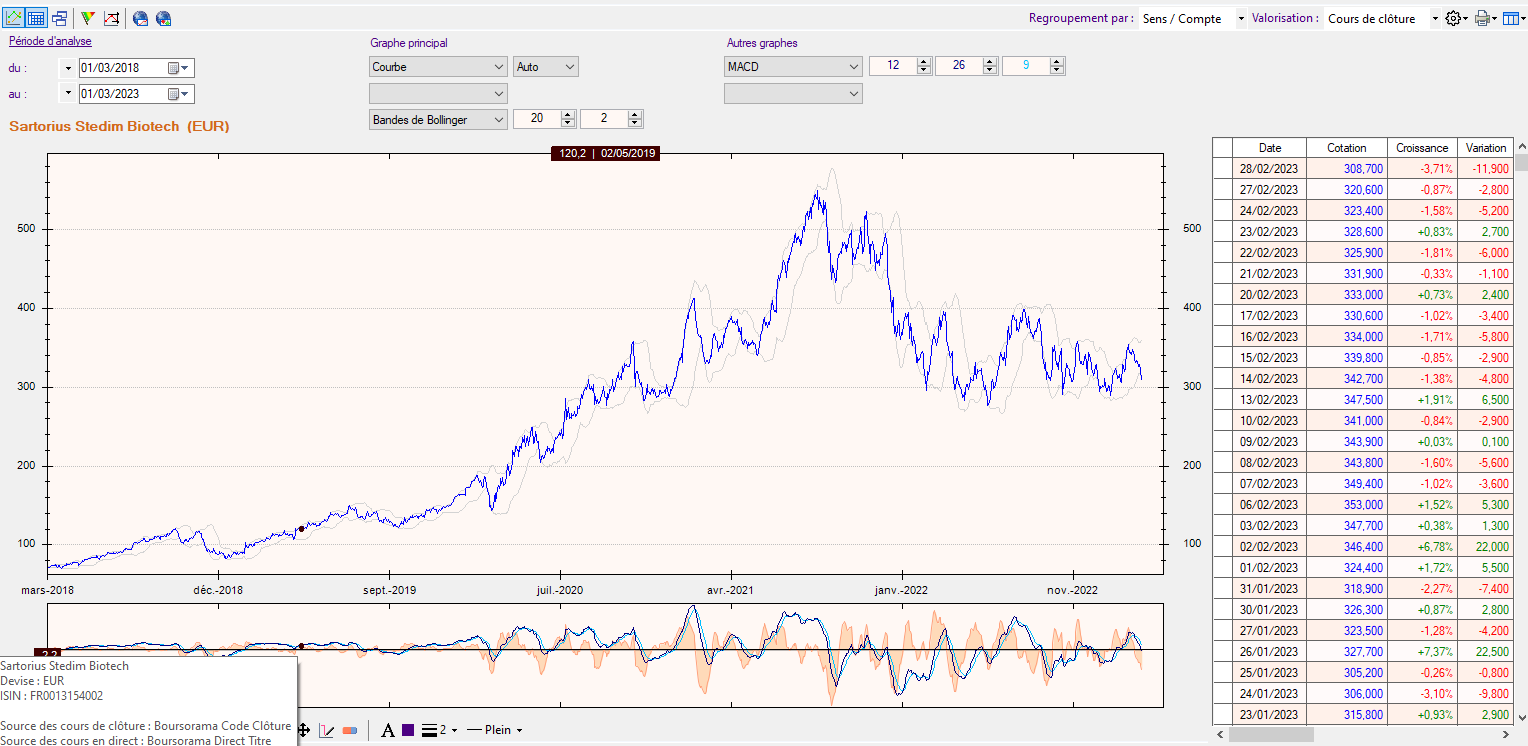Expand the MACD indicator dropdown
The image size is (1528, 746).
pos(793,67)
